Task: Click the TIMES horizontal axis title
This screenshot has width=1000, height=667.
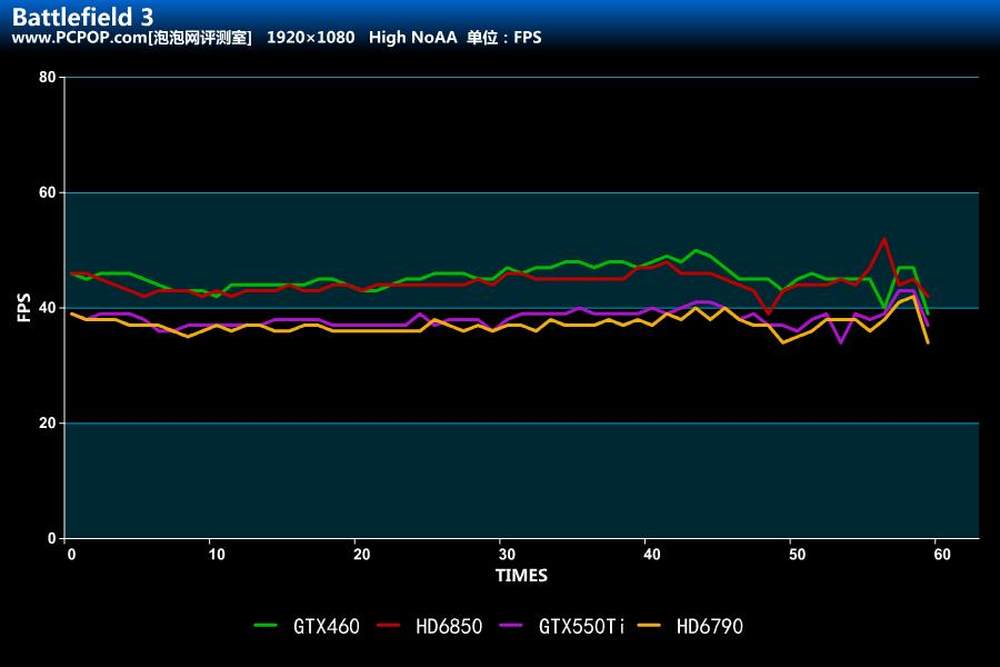Action: tap(522, 575)
